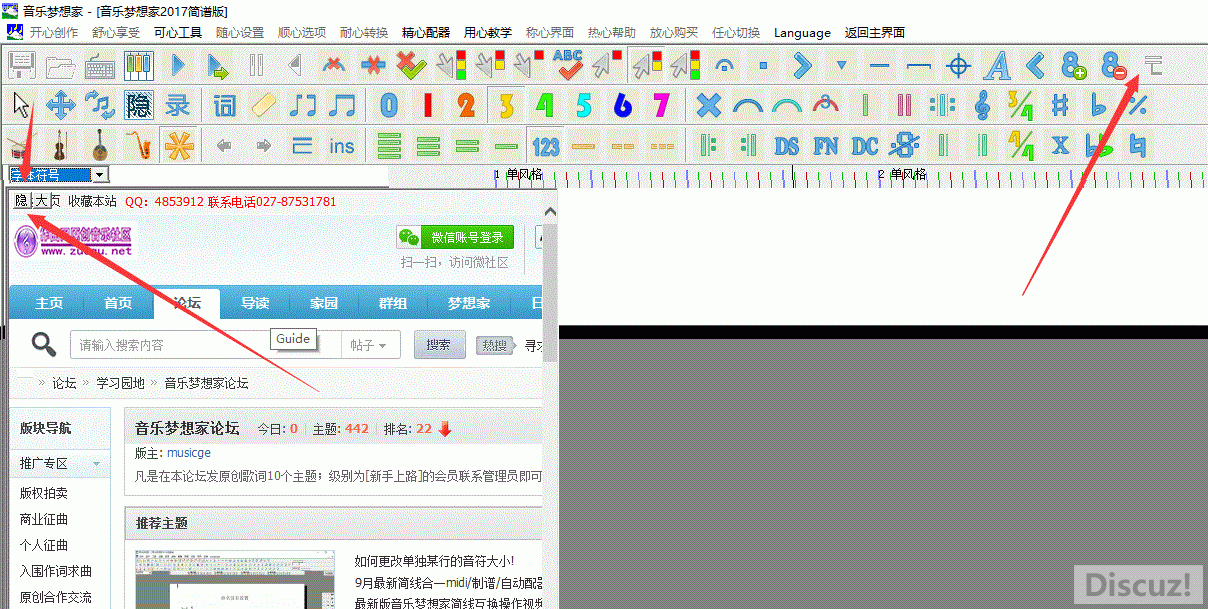Click the 收藏本站 link
This screenshot has height=609, width=1208.
click(x=93, y=201)
